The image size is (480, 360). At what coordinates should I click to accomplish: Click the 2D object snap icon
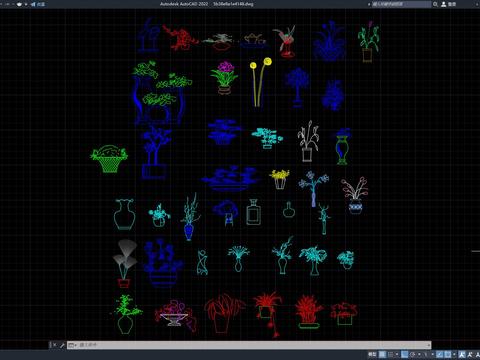click(x=448, y=354)
